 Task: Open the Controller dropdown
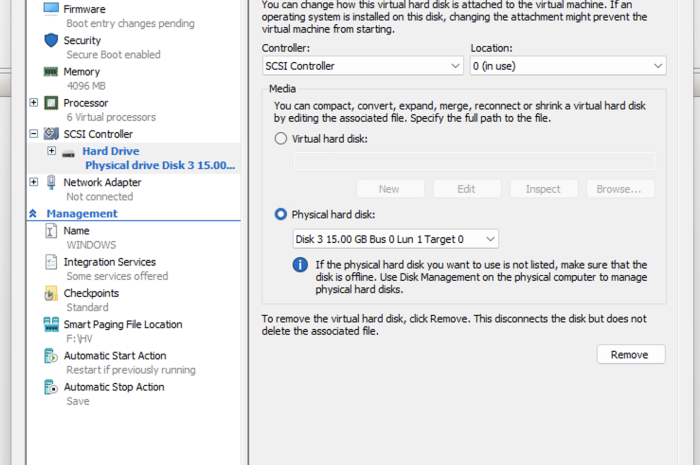point(362,66)
